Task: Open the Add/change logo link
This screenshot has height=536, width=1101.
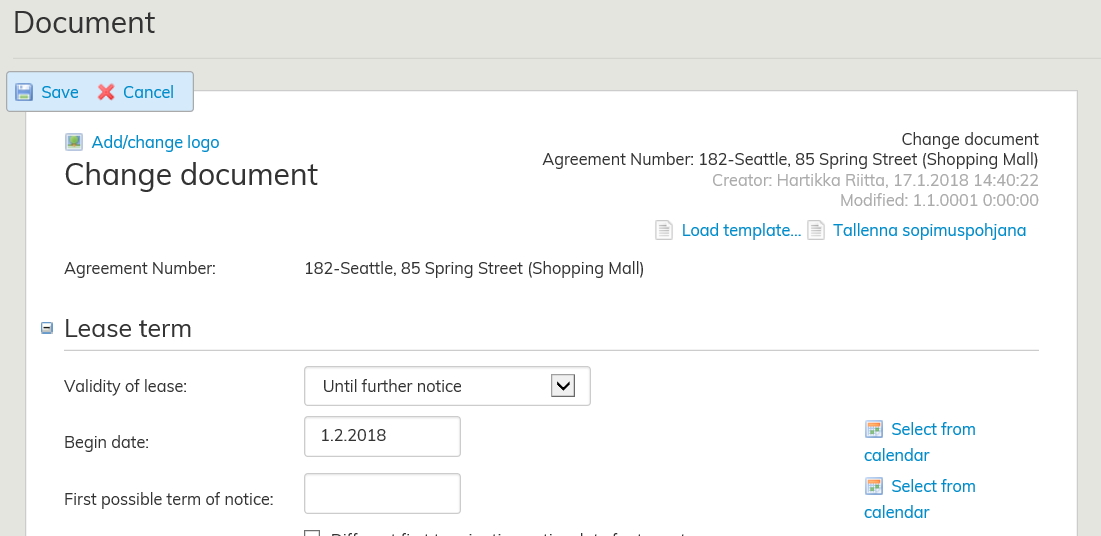Action: [x=155, y=142]
